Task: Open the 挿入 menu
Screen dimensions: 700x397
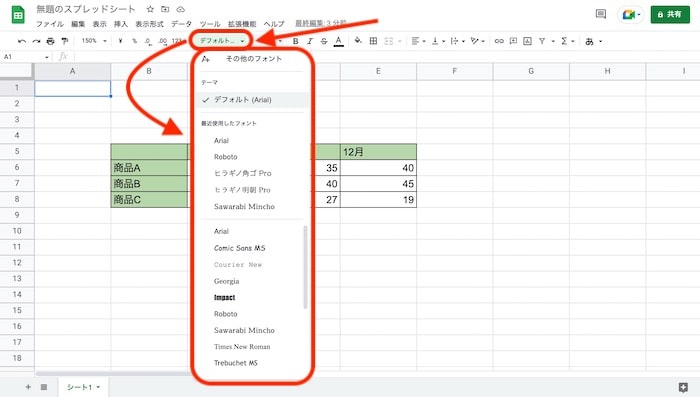Action: (121, 24)
